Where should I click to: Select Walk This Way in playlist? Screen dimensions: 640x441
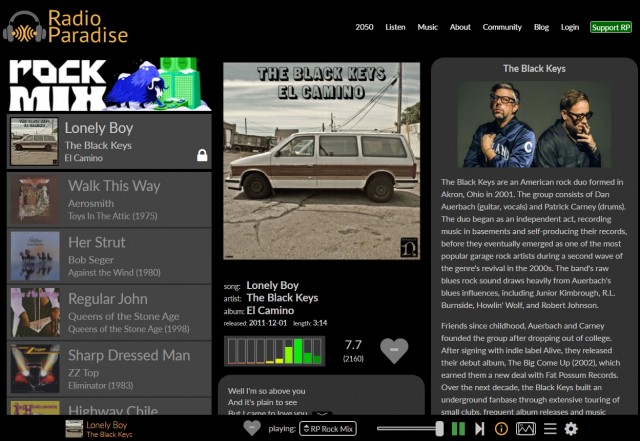[109, 200]
